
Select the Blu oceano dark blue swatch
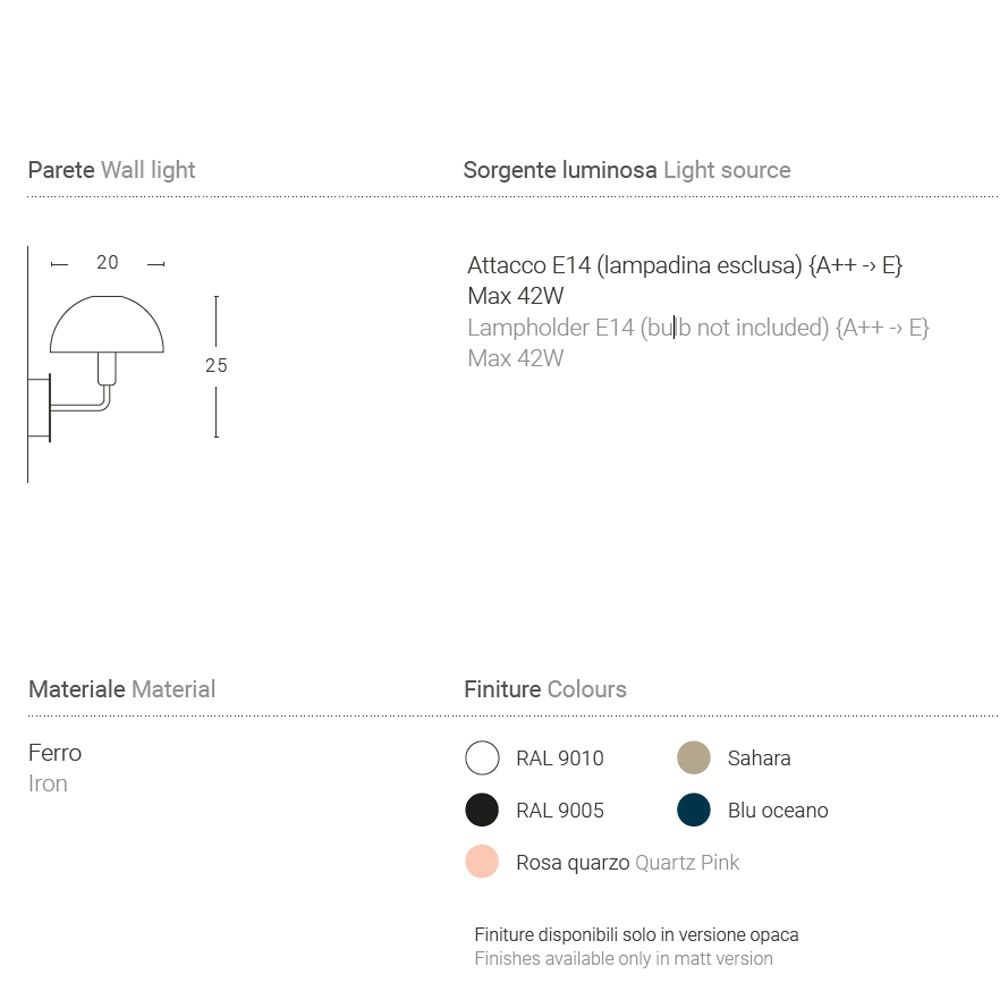(694, 810)
